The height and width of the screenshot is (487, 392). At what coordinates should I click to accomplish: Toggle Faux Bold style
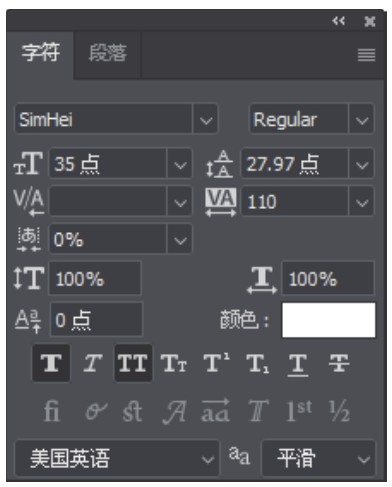[51, 363]
